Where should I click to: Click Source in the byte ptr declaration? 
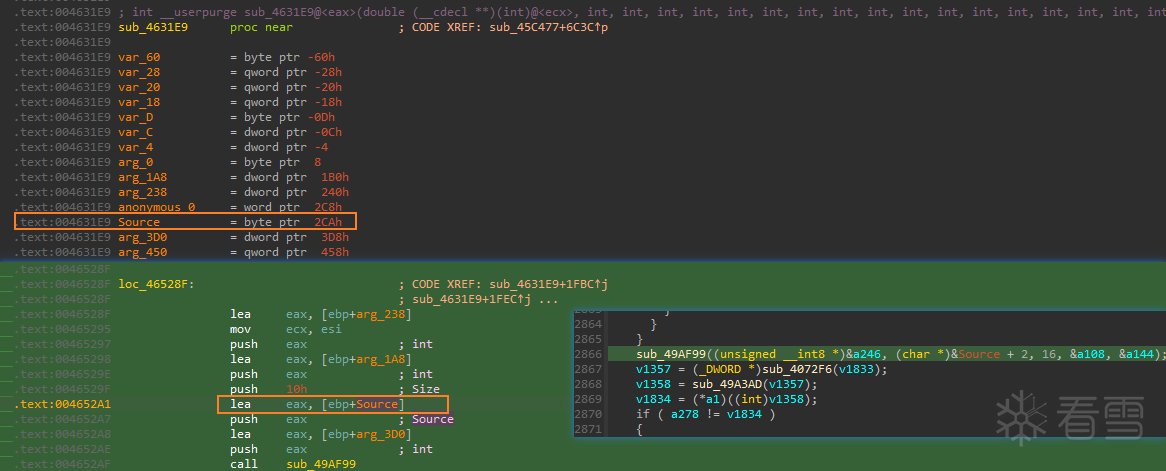click(138, 222)
